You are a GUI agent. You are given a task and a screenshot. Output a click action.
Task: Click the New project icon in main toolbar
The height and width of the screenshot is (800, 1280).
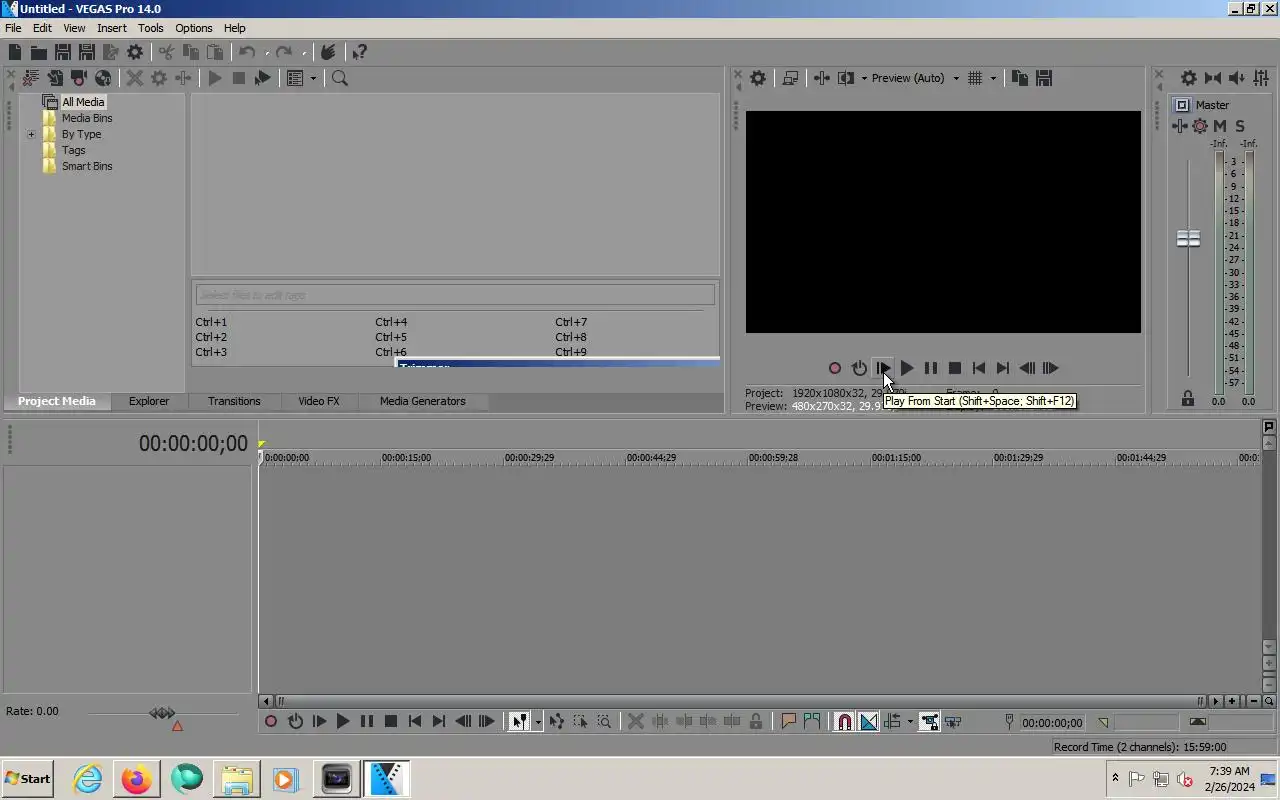(x=15, y=52)
